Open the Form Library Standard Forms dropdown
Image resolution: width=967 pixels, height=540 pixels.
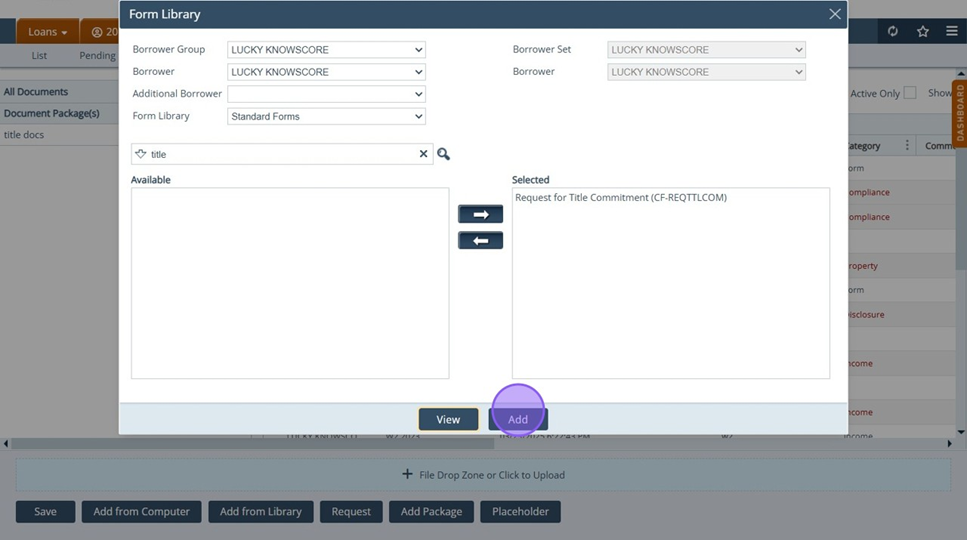tap(326, 116)
